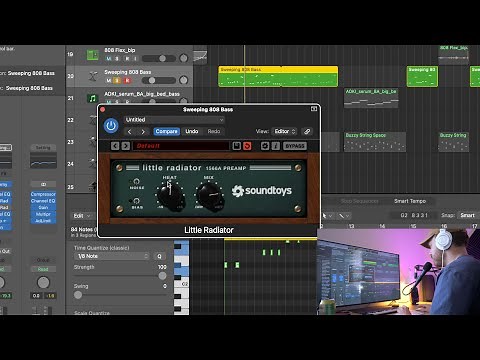Select the ADKI_serum_BA_big_bed_bass track name
This screenshot has height=360, width=480.
coord(142,94)
